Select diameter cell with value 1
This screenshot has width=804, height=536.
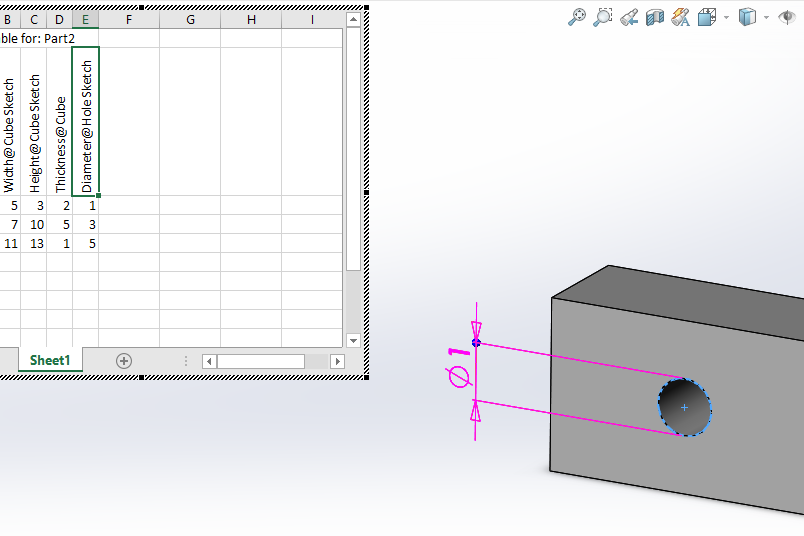tap(86, 205)
